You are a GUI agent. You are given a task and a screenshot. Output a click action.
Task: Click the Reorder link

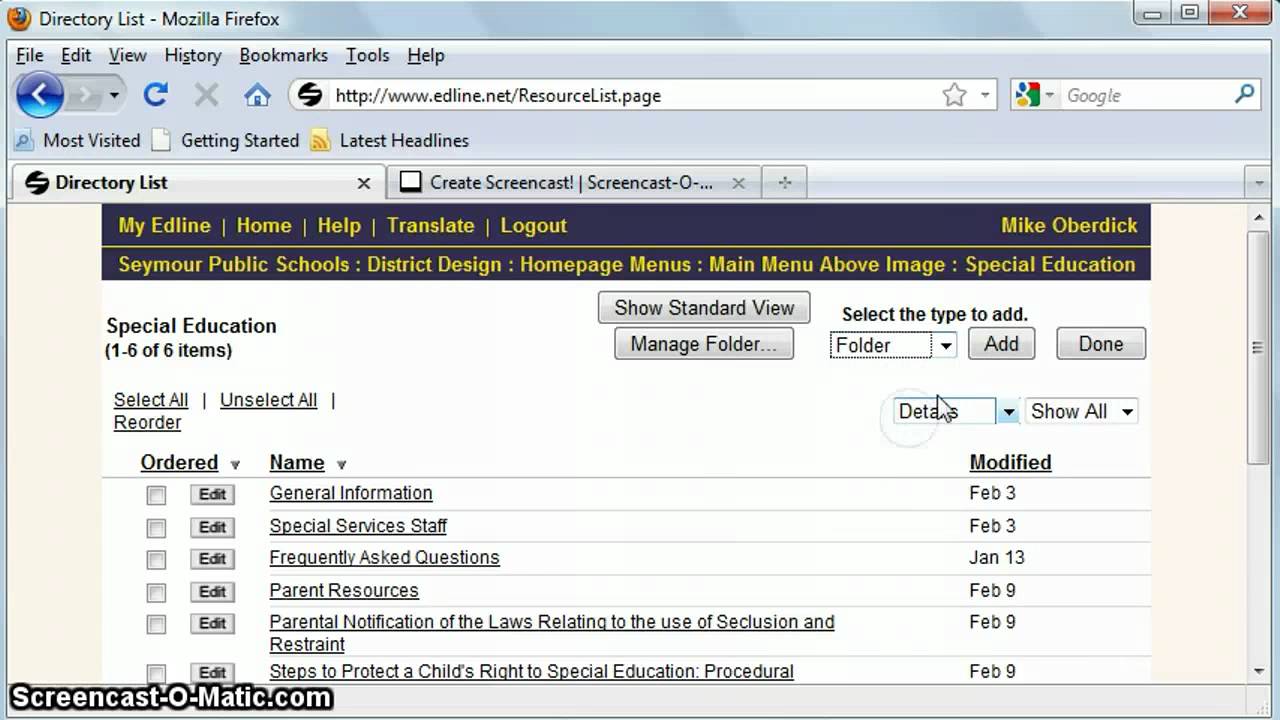[x=148, y=422]
